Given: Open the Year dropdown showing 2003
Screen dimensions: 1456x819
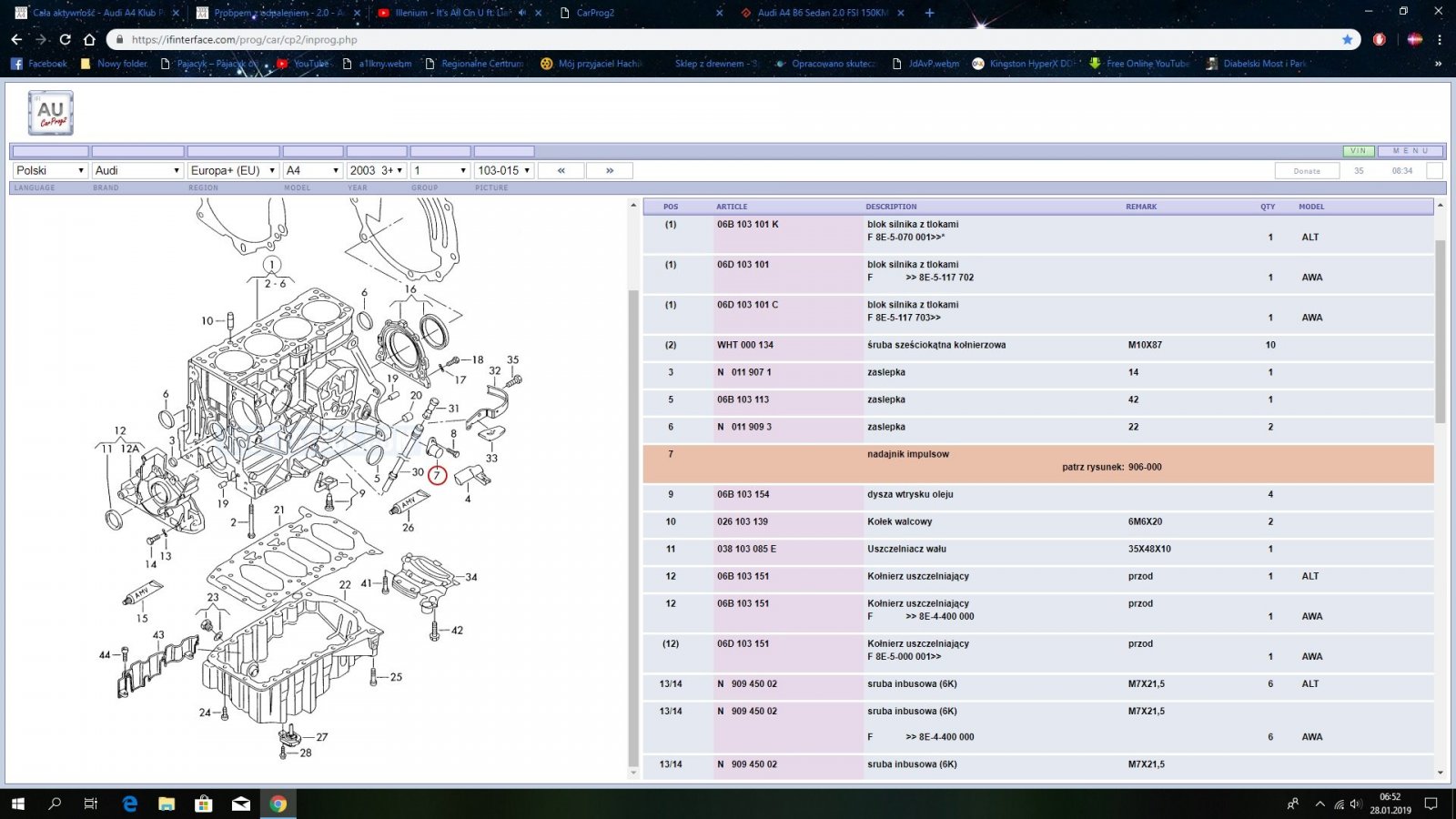Looking at the screenshot, I should click(x=376, y=170).
